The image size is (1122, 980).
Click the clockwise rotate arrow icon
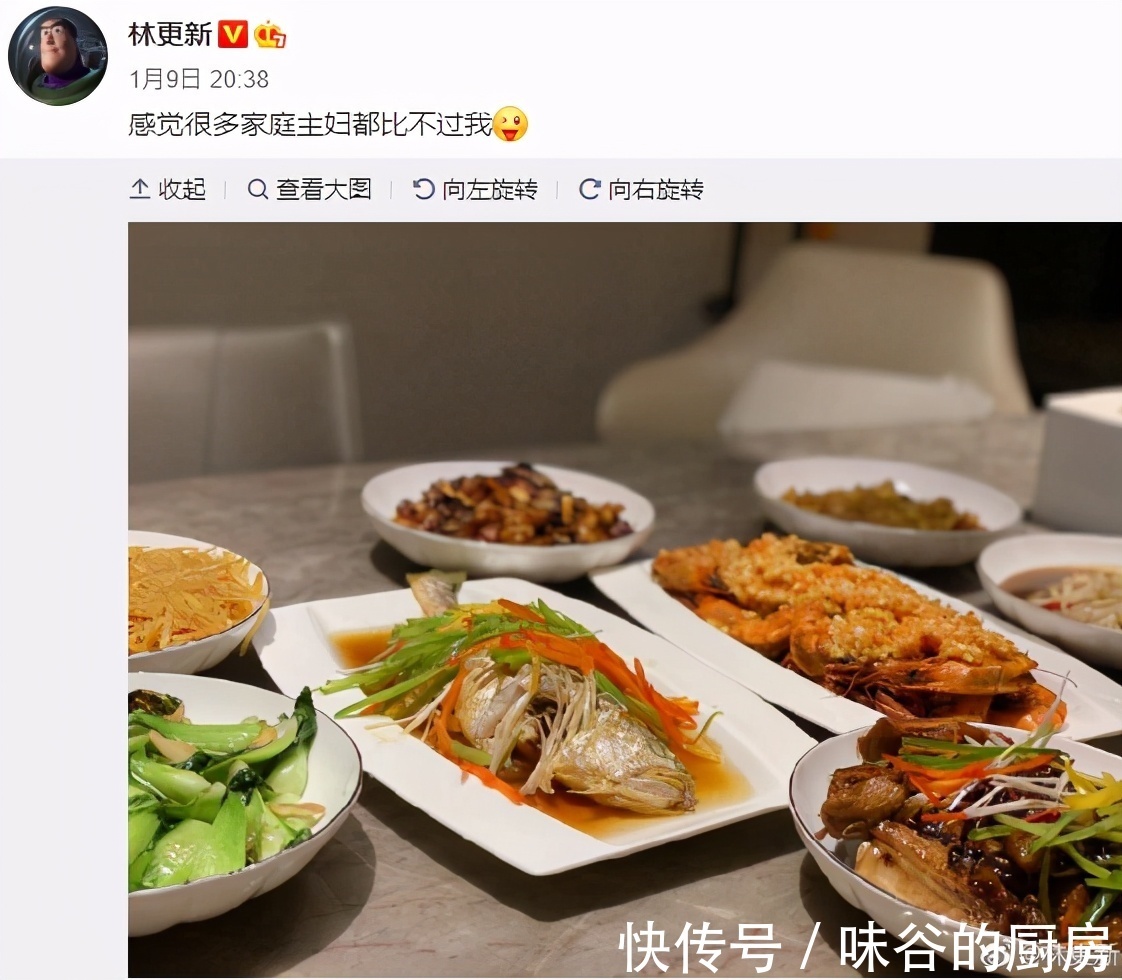pos(590,190)
